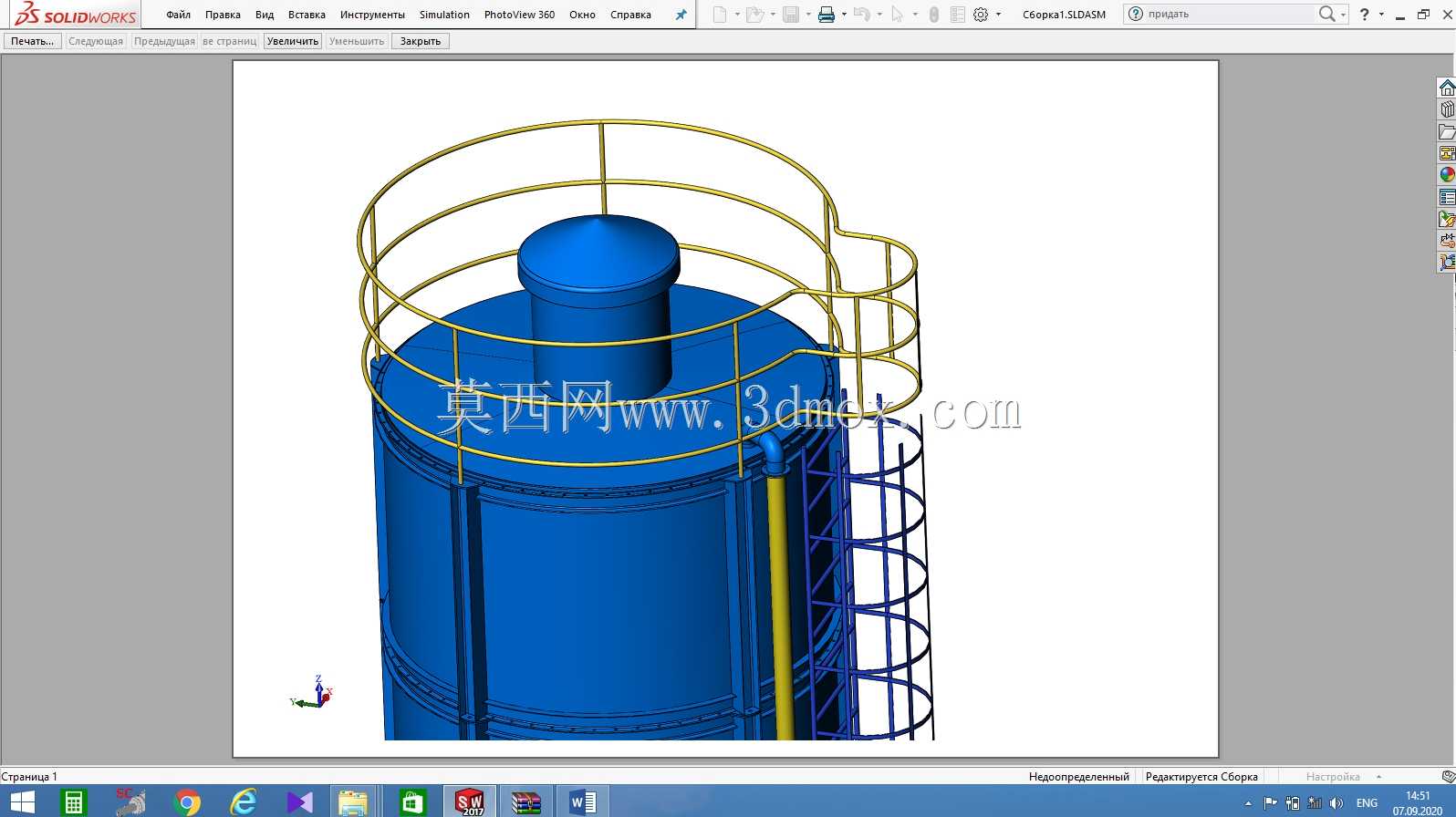Expand the Save dropdown arrow
The width and height of the screenshot is (1456, 817).
[x=808, y=15]
